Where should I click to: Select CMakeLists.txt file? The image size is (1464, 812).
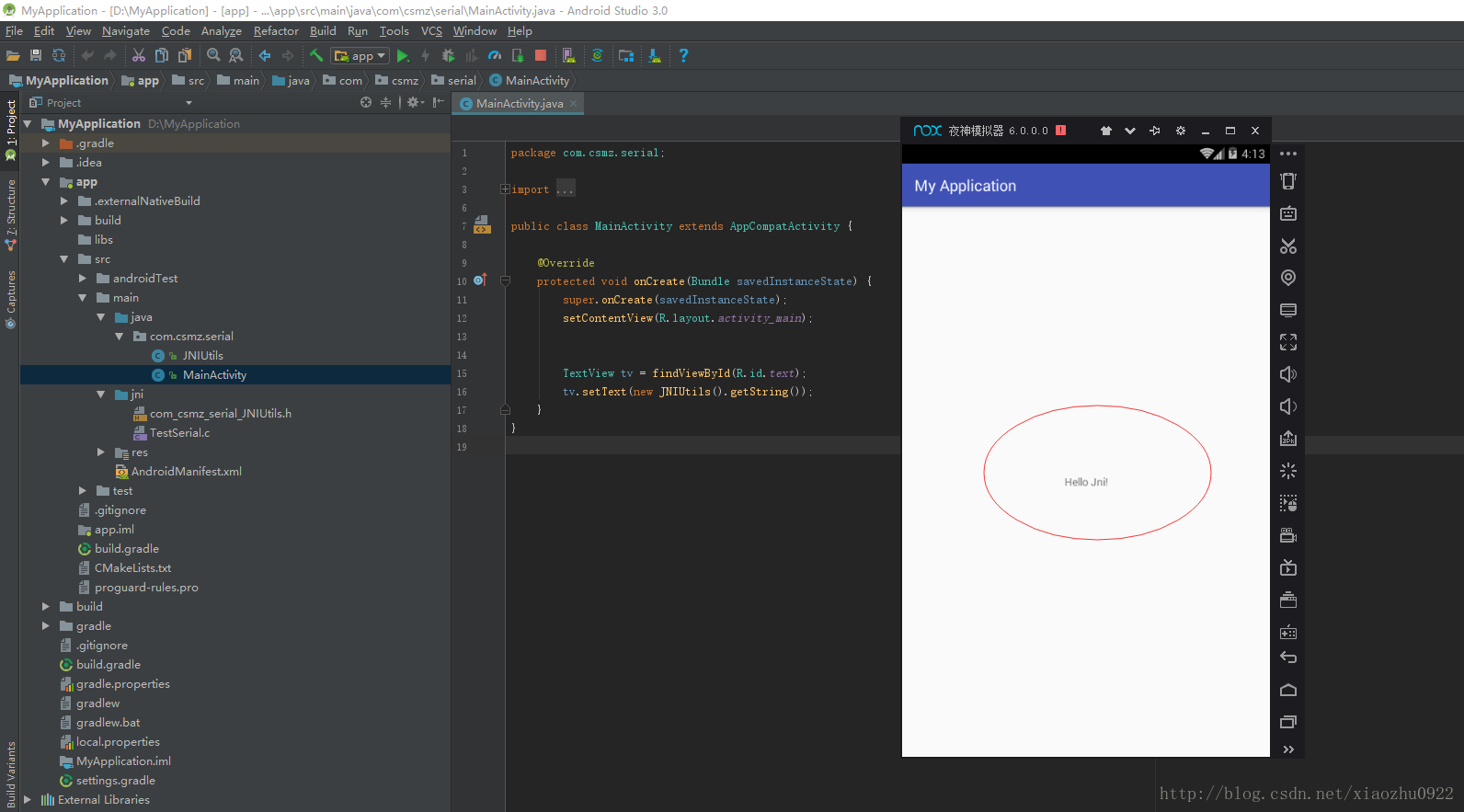click(x=132, y=568)
